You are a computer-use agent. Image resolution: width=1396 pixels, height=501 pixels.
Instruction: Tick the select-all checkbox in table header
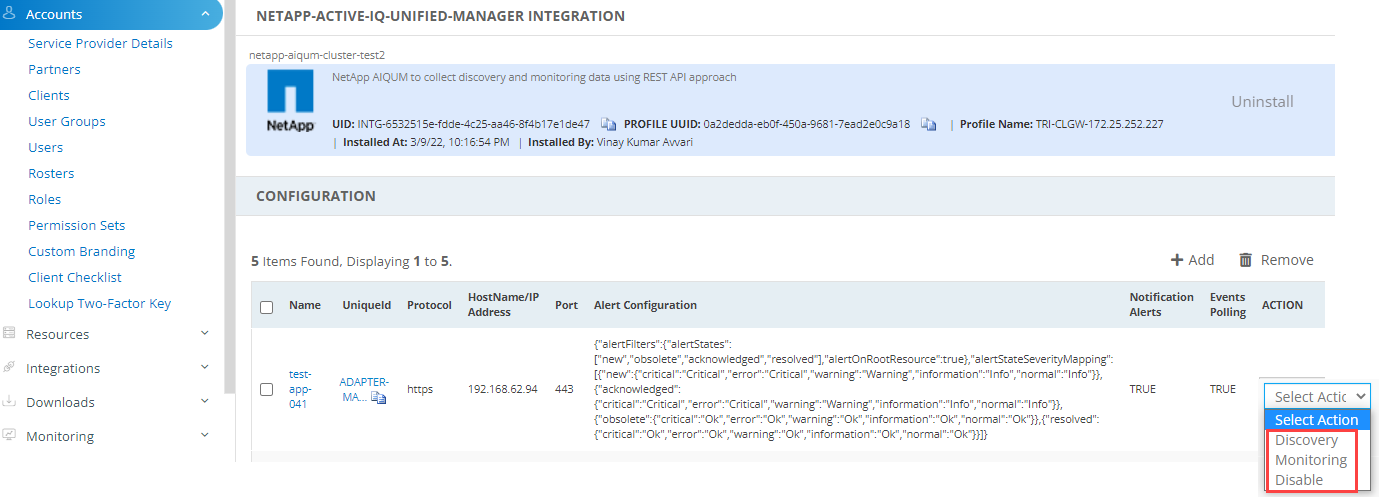[267, 307]
